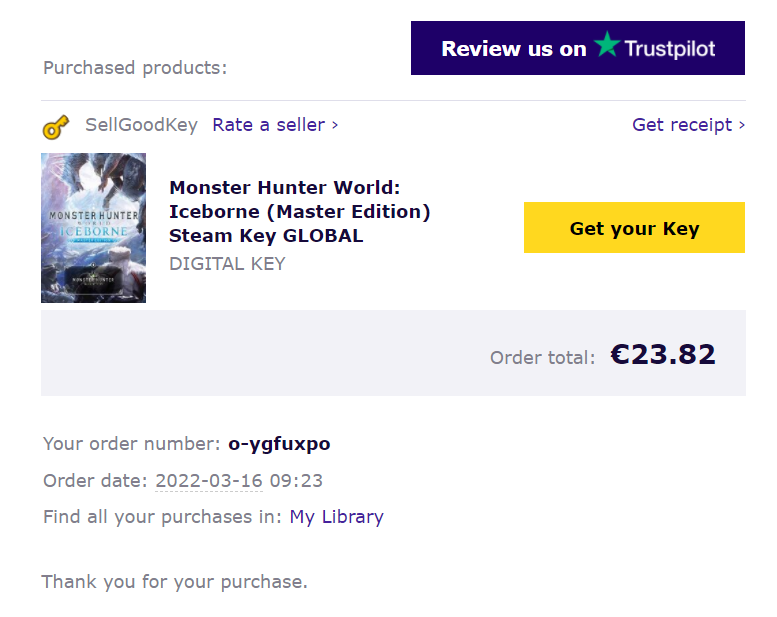Open the Review us on Trustpilot banner
Image resolution: width=777 pixels, height=617 pixels.
(x=577, y=48)
